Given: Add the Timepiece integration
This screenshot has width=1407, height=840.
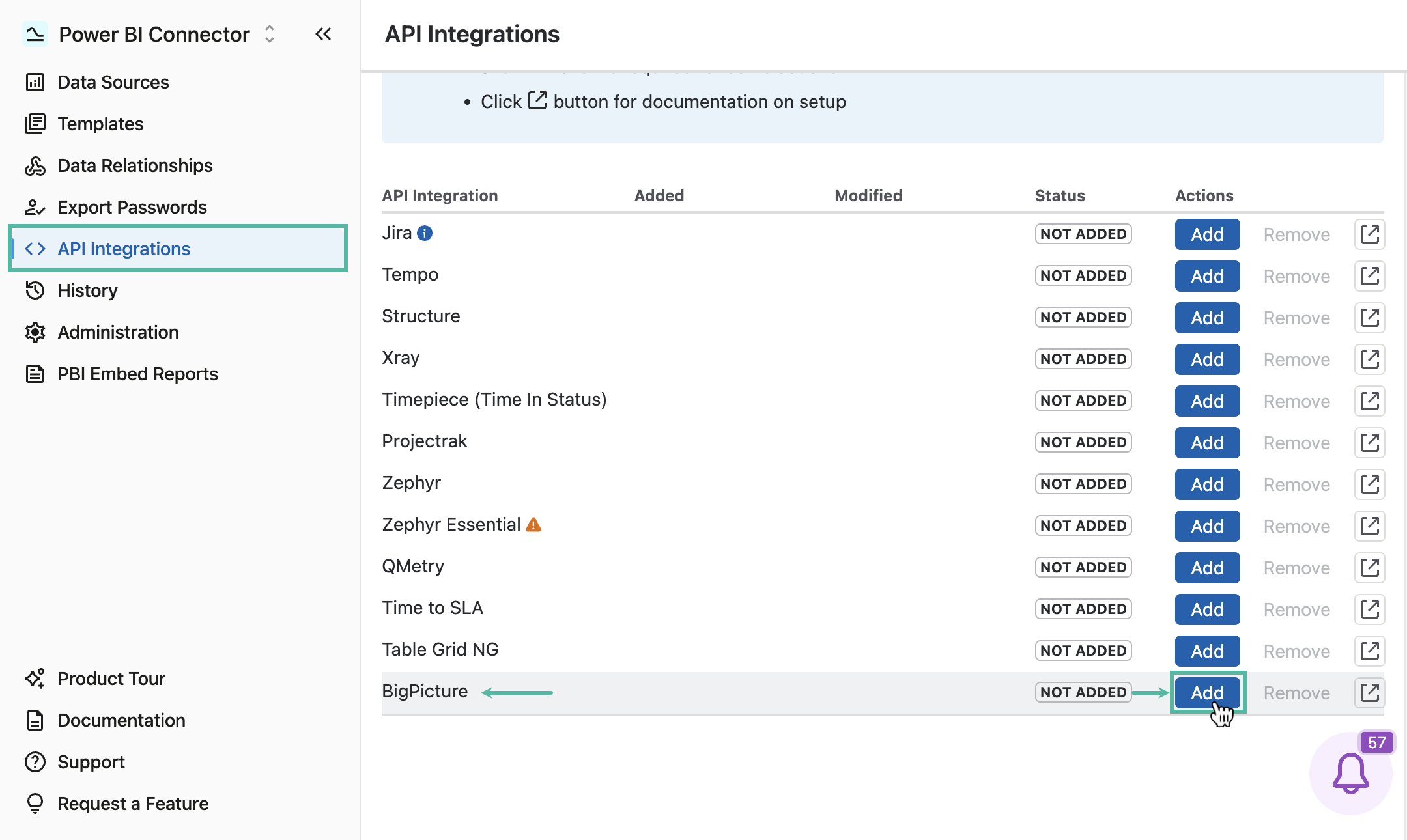Looking at the screenshot, I should coord(1207,401).
